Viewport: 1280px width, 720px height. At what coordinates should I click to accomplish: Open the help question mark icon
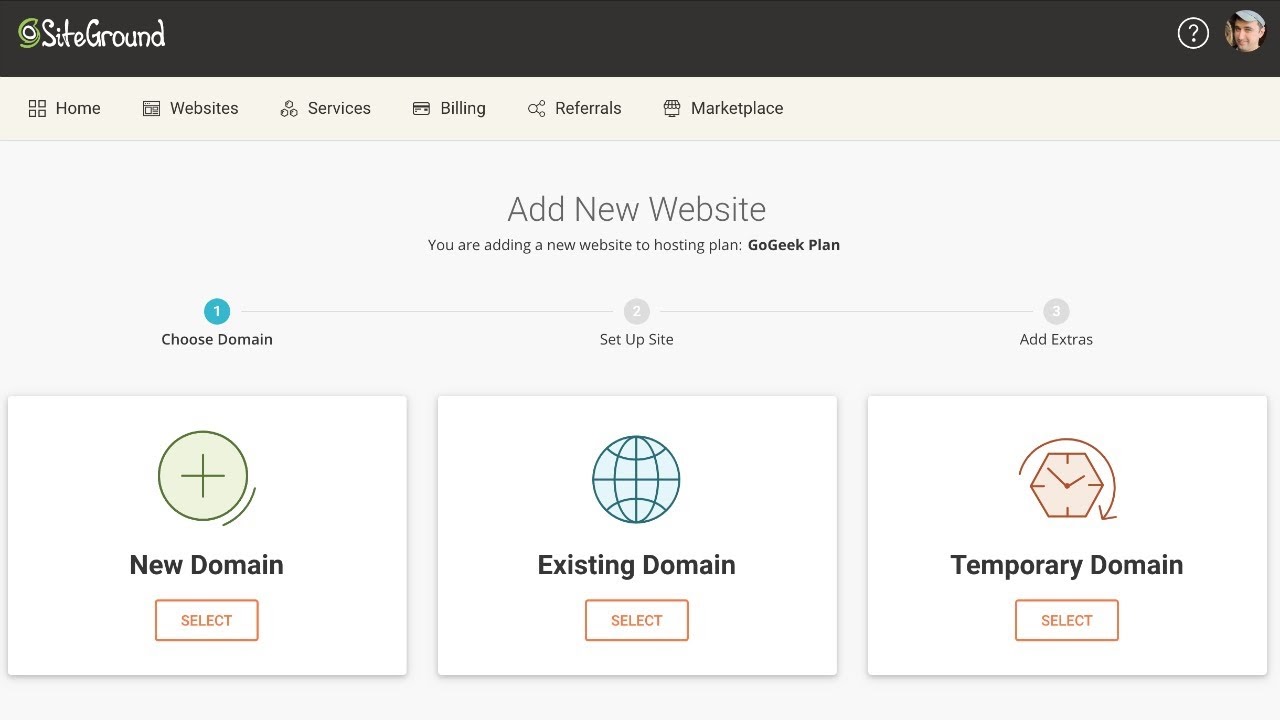1193,33
